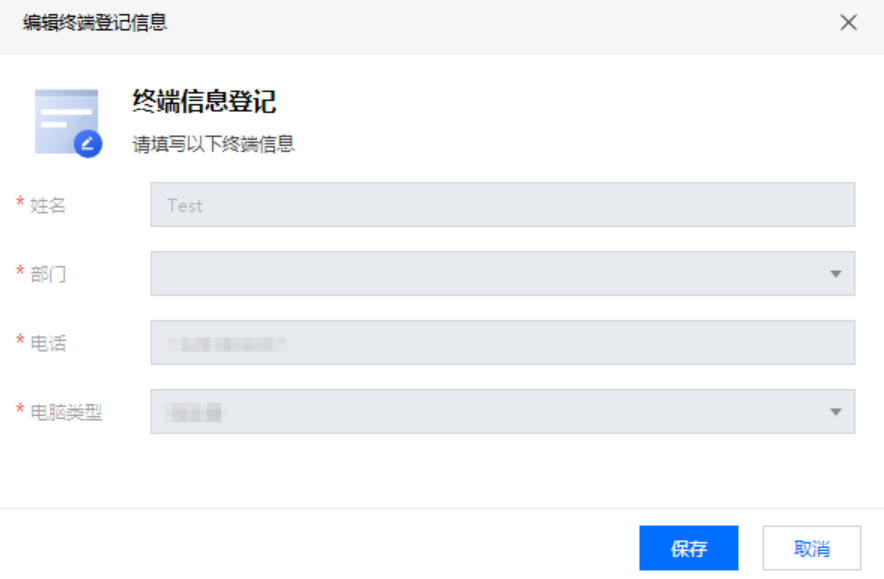Click the 编辑终端登记信息 title bar text
Screen dimensions: 884x579
[95, 23]
